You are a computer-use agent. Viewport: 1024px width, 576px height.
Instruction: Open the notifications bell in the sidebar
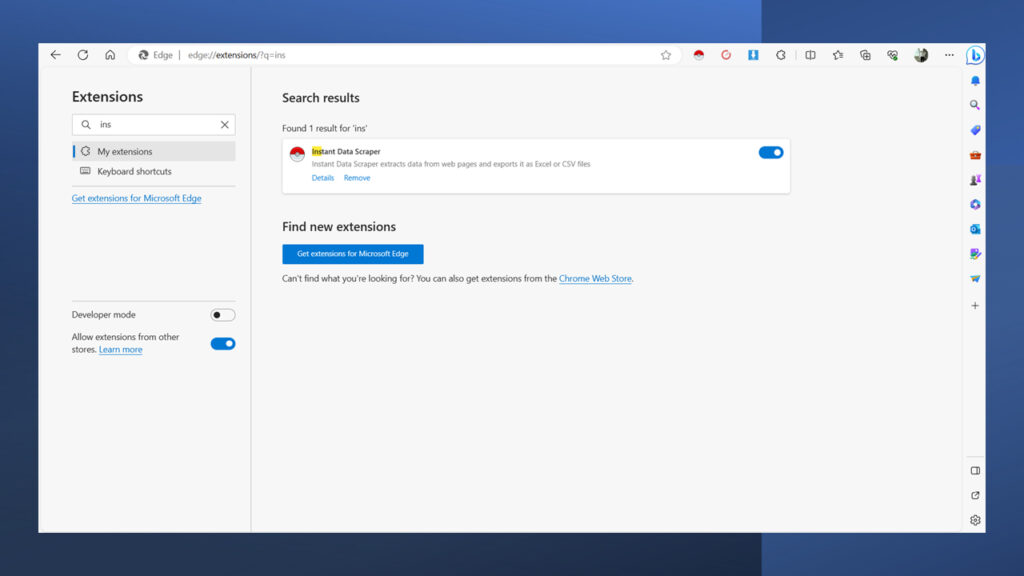pos(975,80)
